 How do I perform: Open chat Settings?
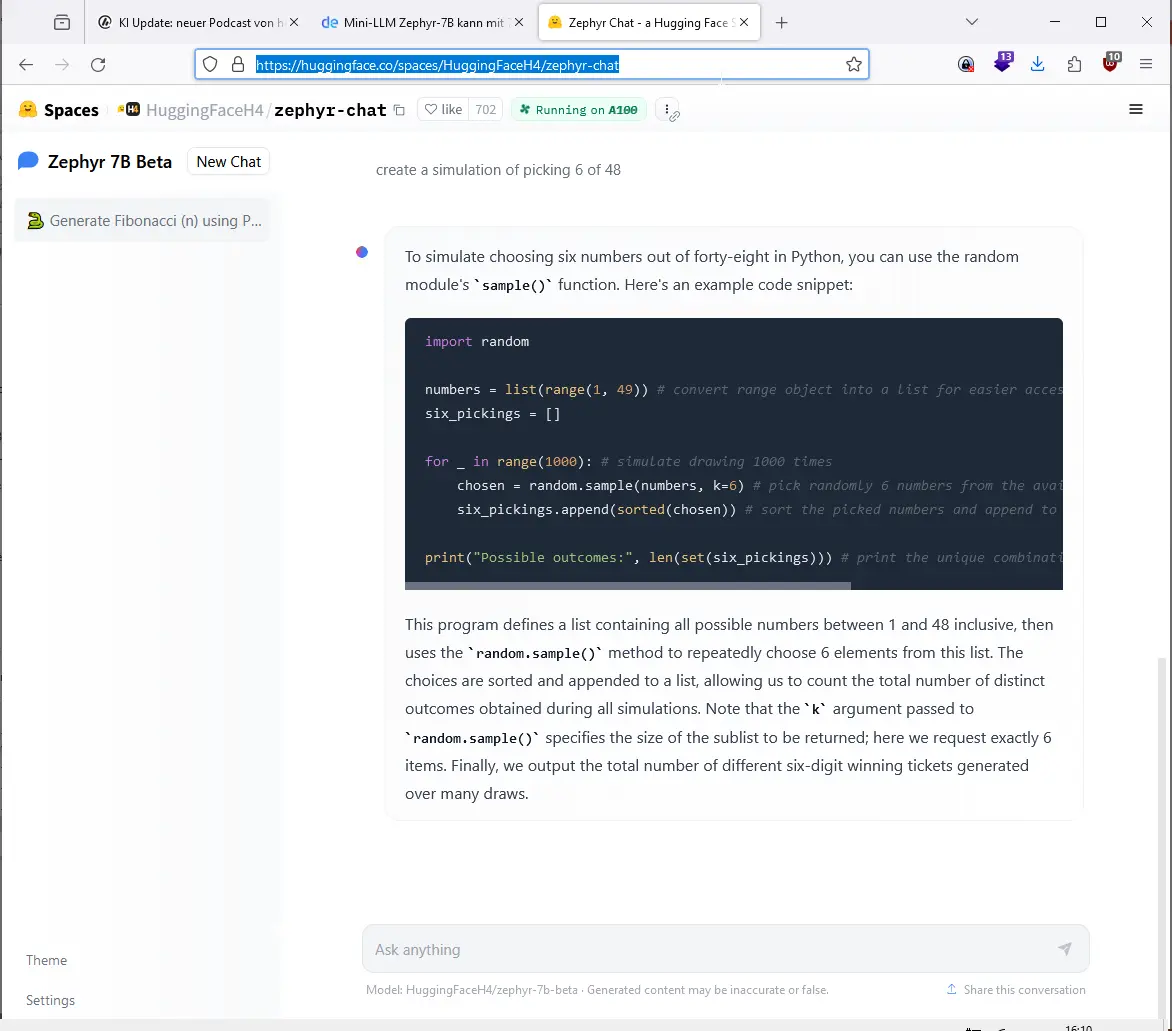(50, 1000)
